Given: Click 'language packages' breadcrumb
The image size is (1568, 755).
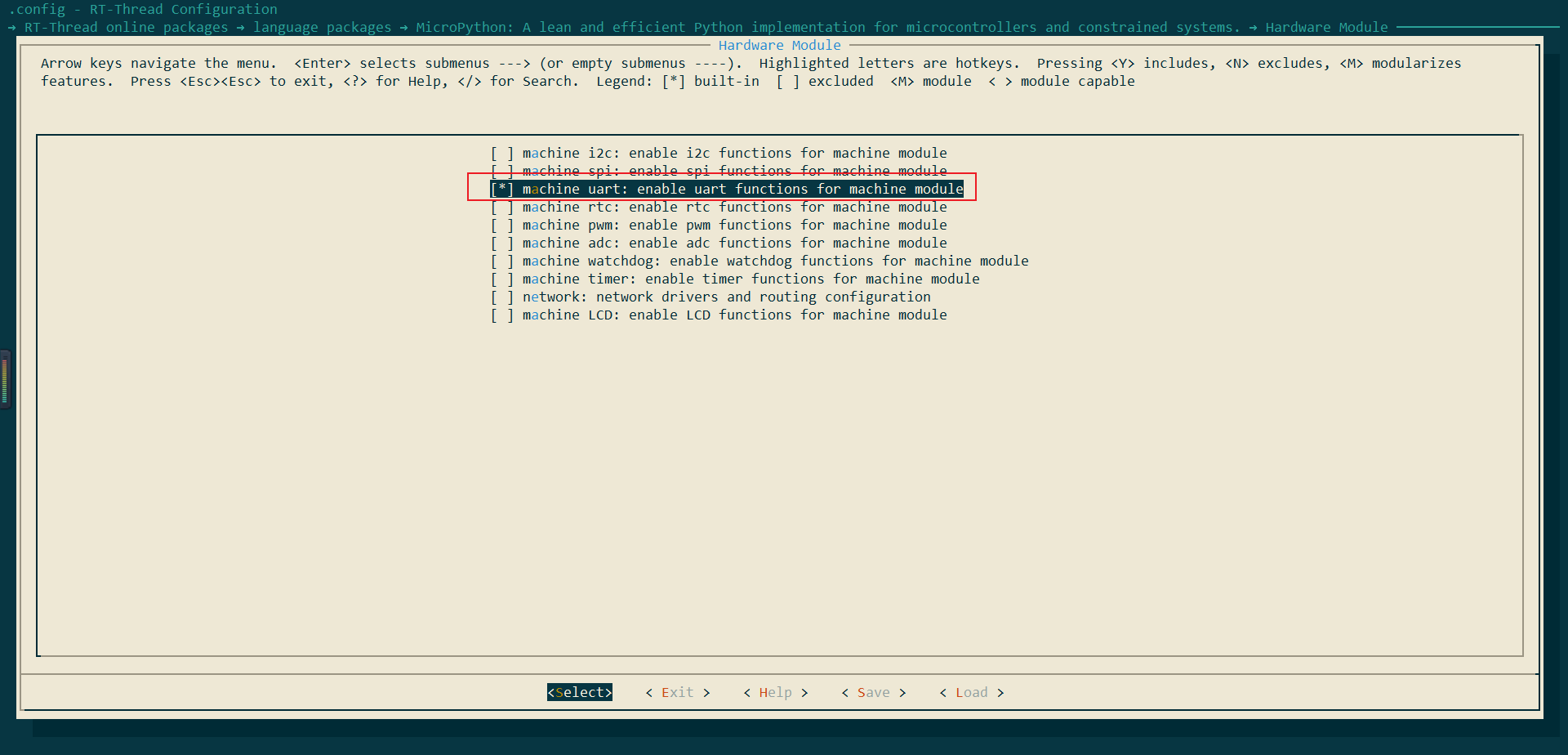Looking at the screenshot, I should (323, 27).
